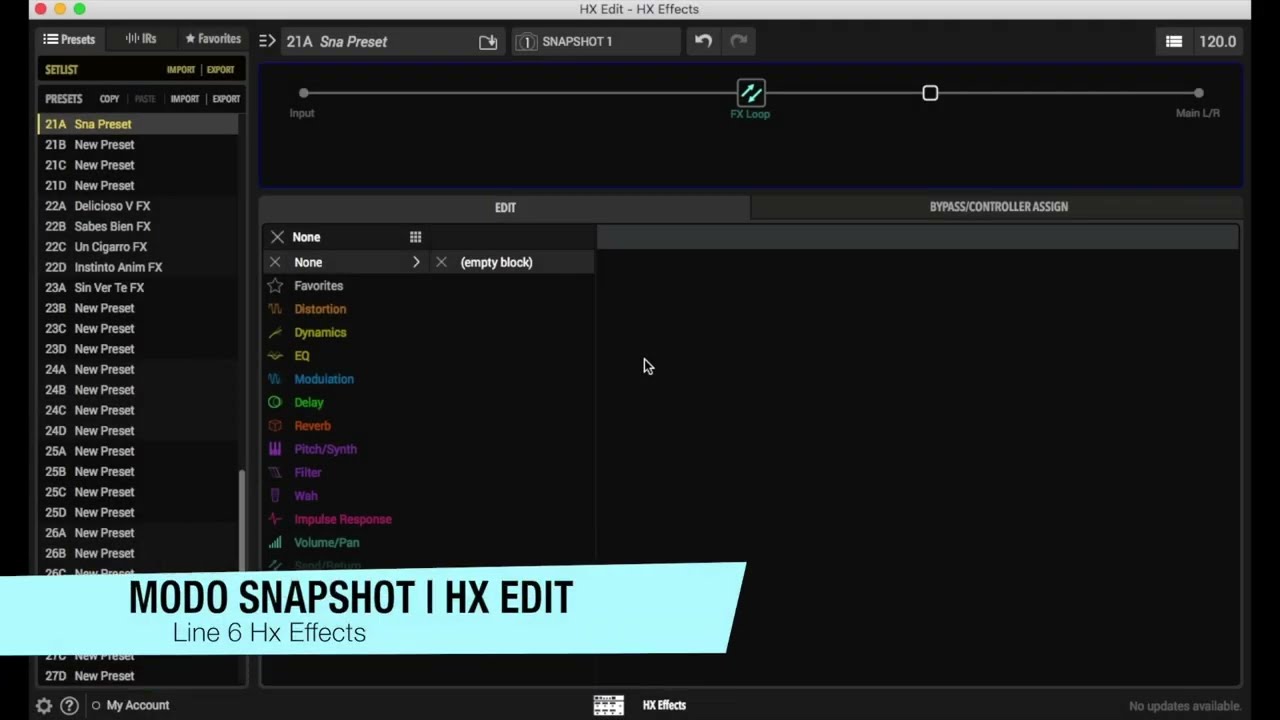Click the presets IMPORT button

pyautogui.click(x=185, y=99)
